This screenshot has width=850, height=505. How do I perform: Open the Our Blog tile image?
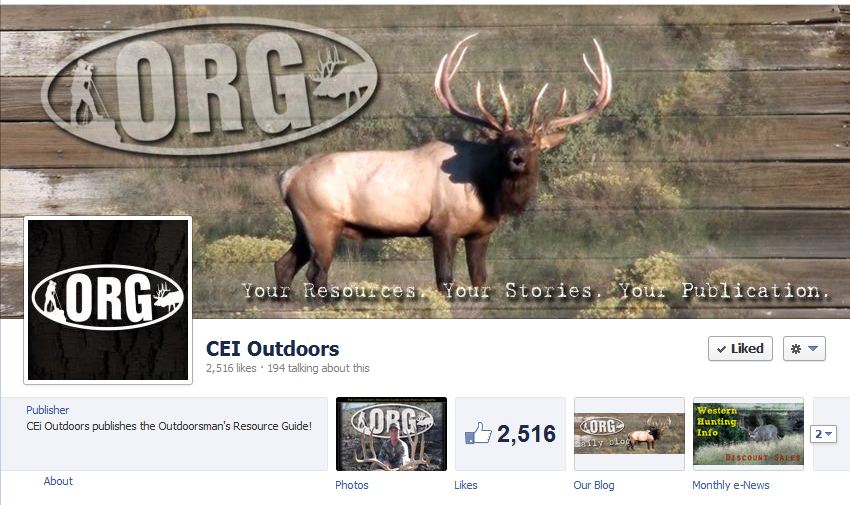[x=629, y=433]
